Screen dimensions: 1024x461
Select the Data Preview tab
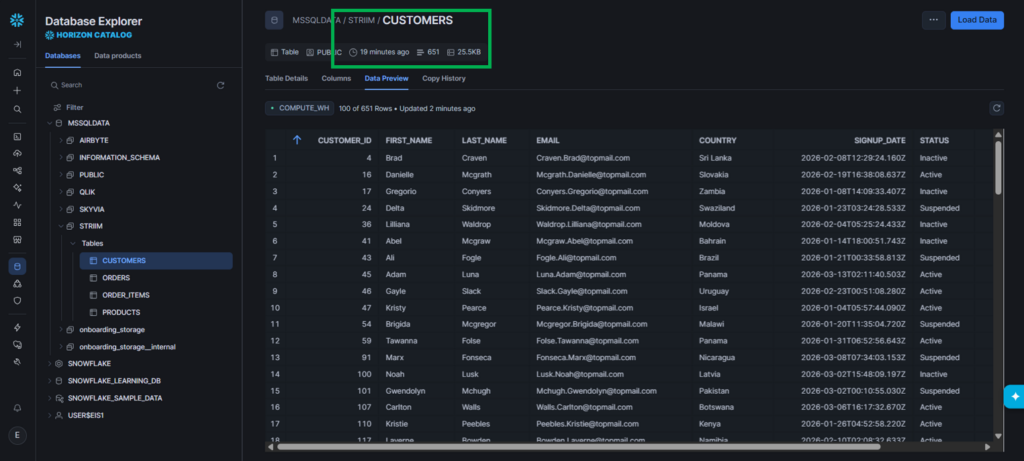[x=387, y=78]
